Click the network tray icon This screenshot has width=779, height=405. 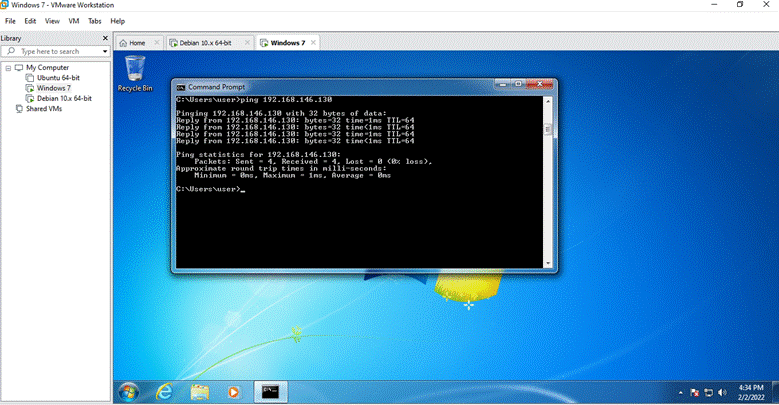tap(708, 393)
